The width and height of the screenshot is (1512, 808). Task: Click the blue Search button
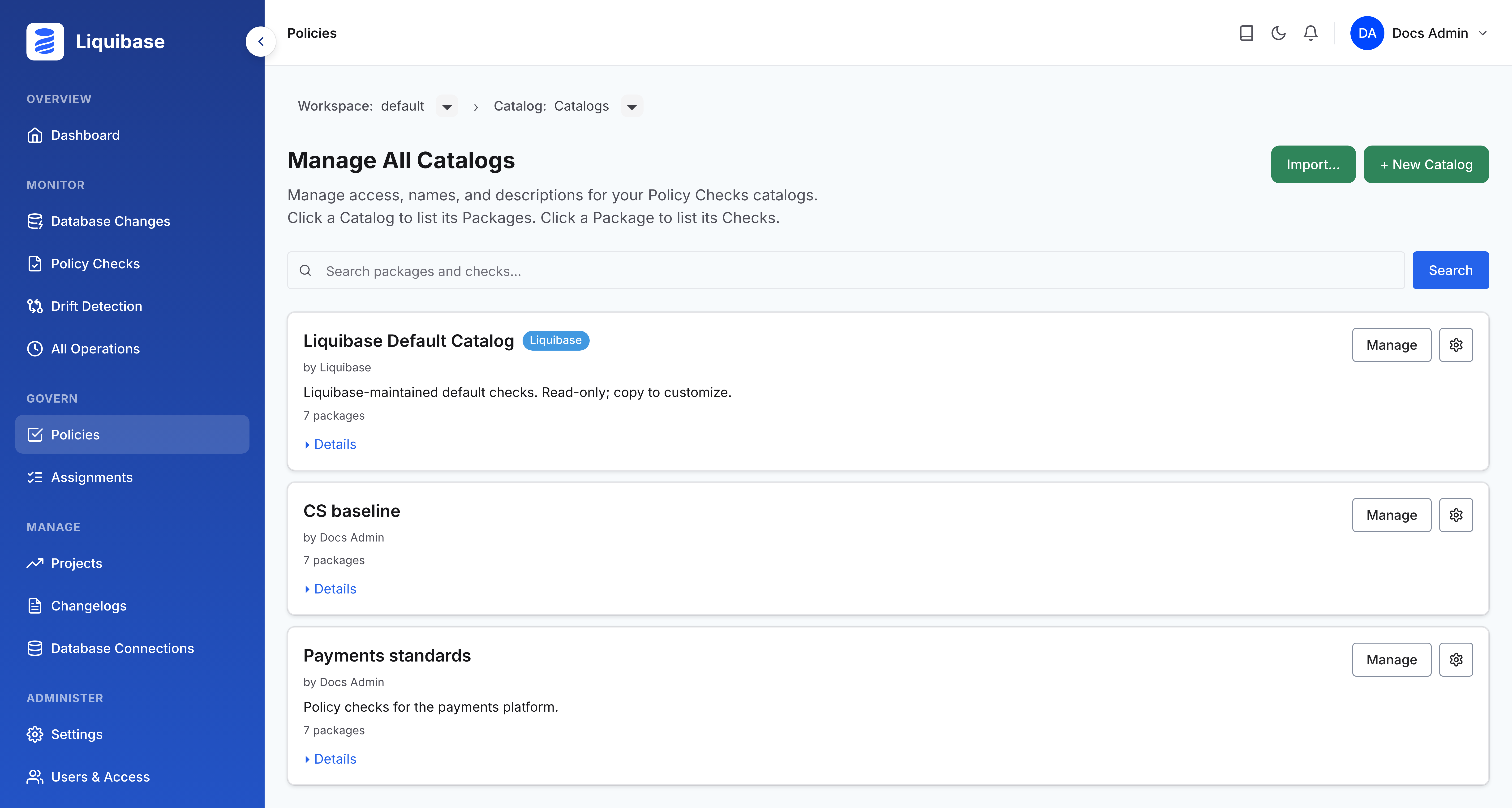click(1450, 271)
